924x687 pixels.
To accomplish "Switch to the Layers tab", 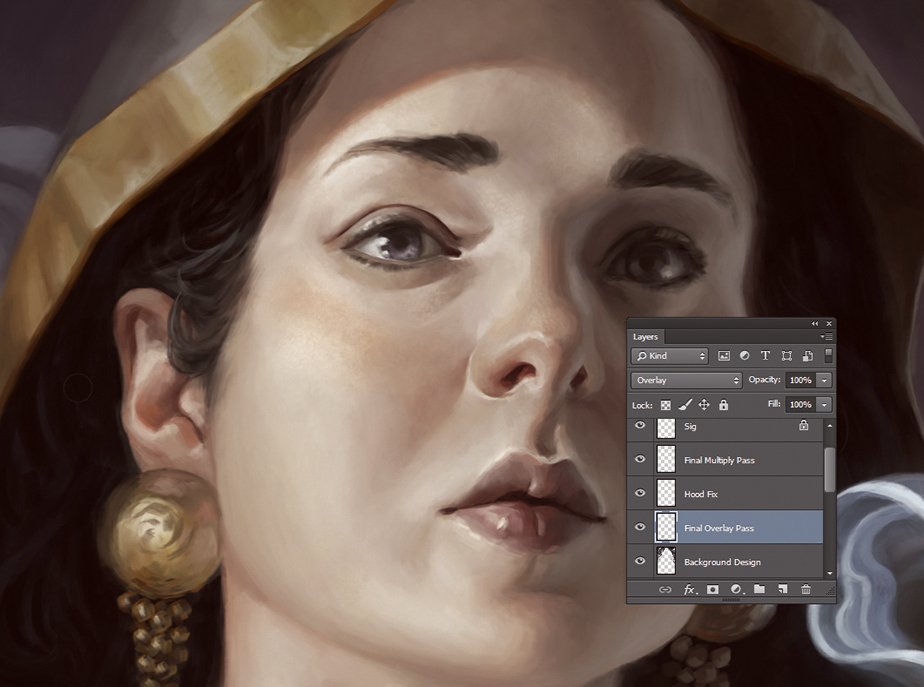I will (x=645, y=337).
